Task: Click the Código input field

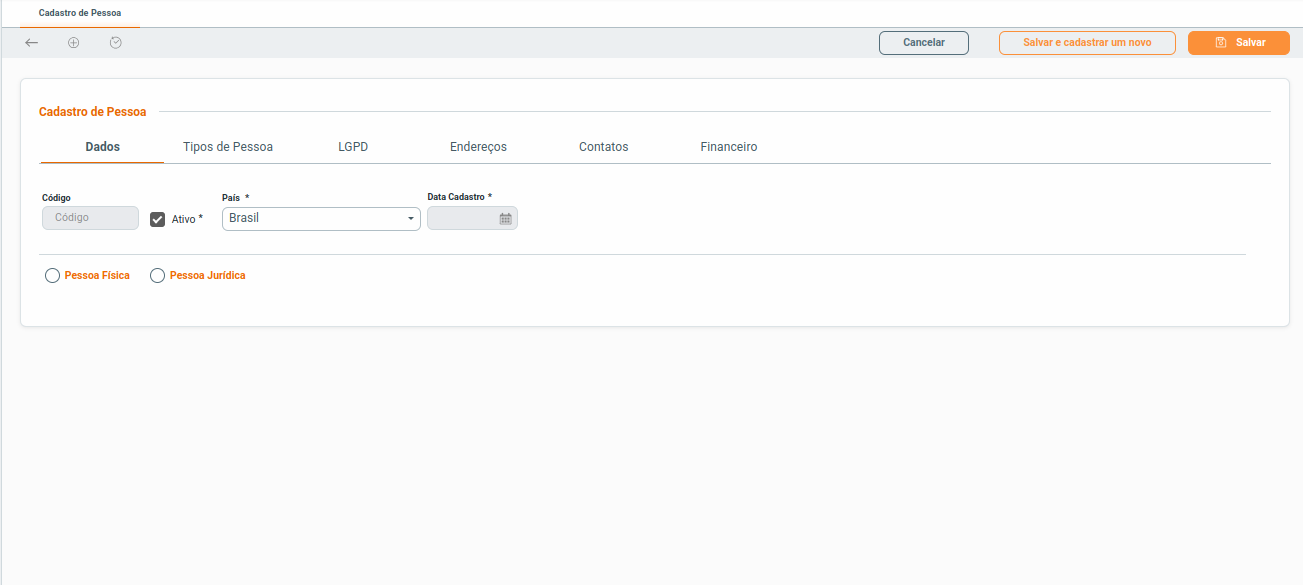Action: (x=90, y=218)
